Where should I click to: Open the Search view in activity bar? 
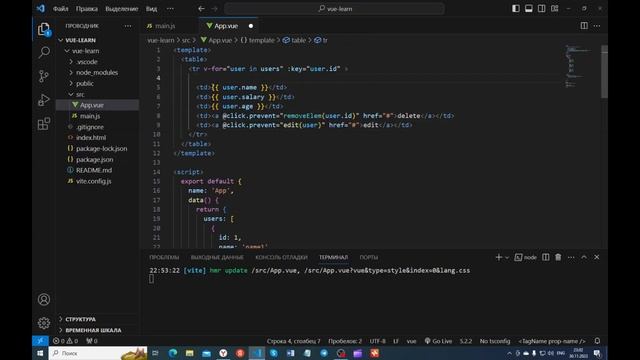point(44,52)
